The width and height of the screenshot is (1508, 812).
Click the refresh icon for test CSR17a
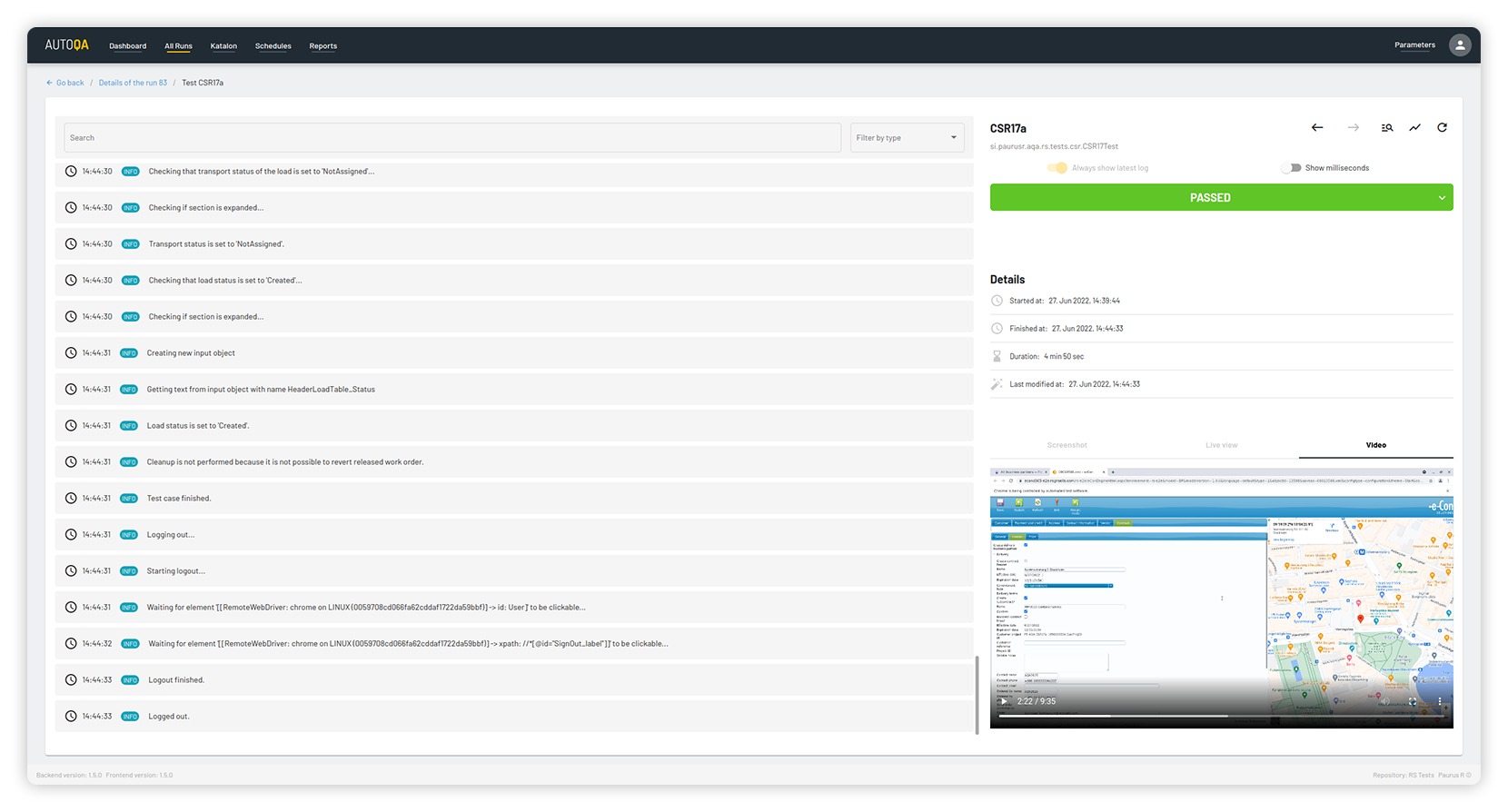tap(1442, 128)
